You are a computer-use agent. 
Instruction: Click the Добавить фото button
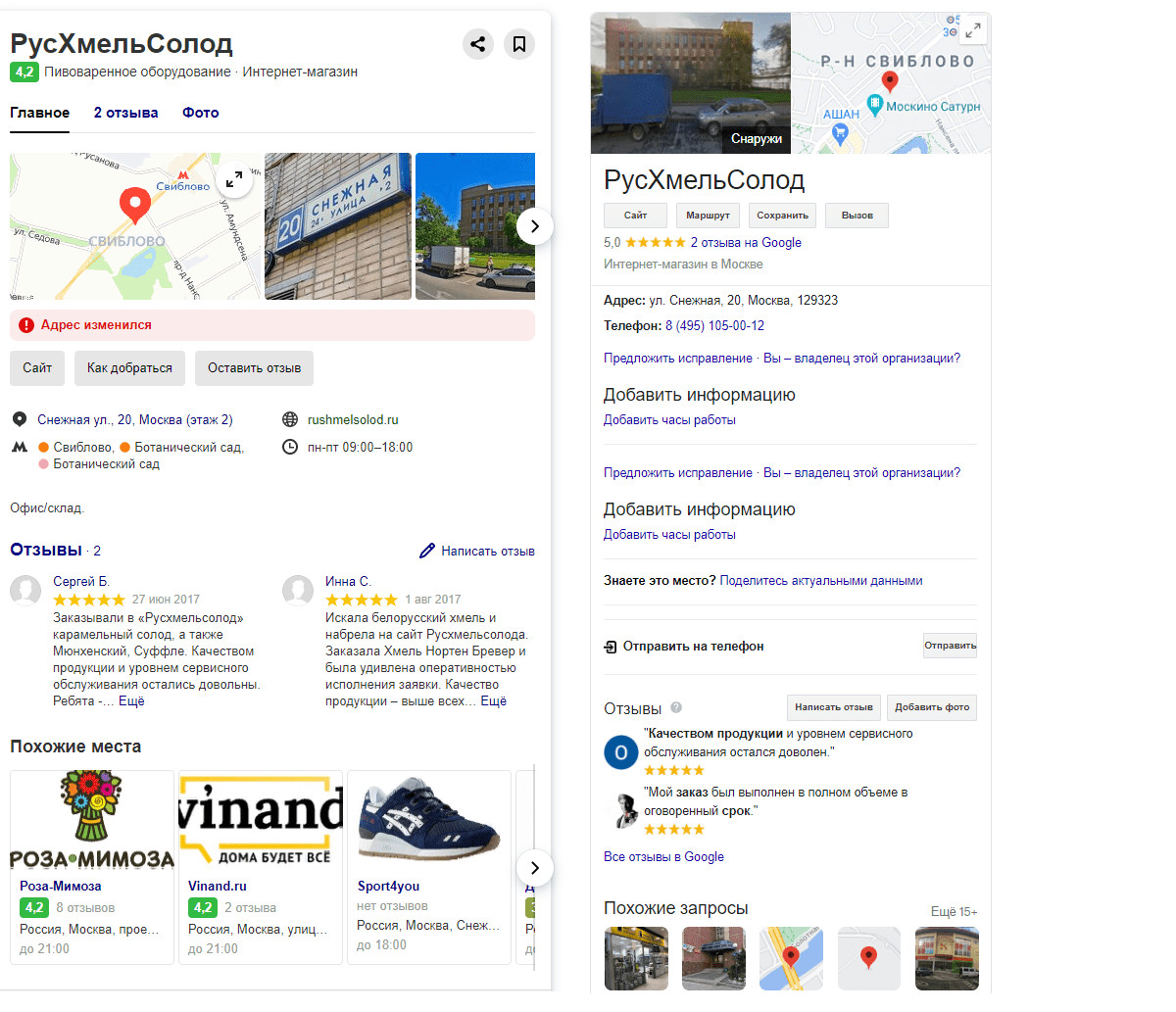coord(932,707)
